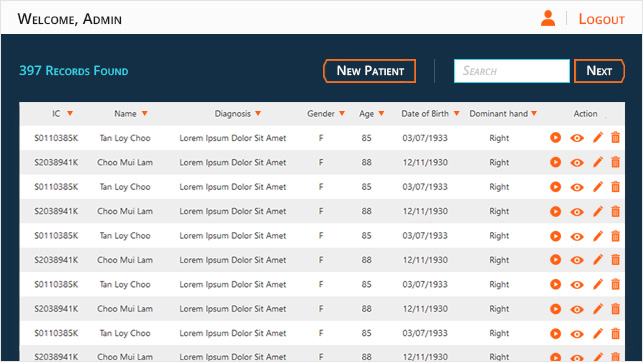Screen dimensions: 643x362
Task: Click the New Patient button
Action: 369,71
